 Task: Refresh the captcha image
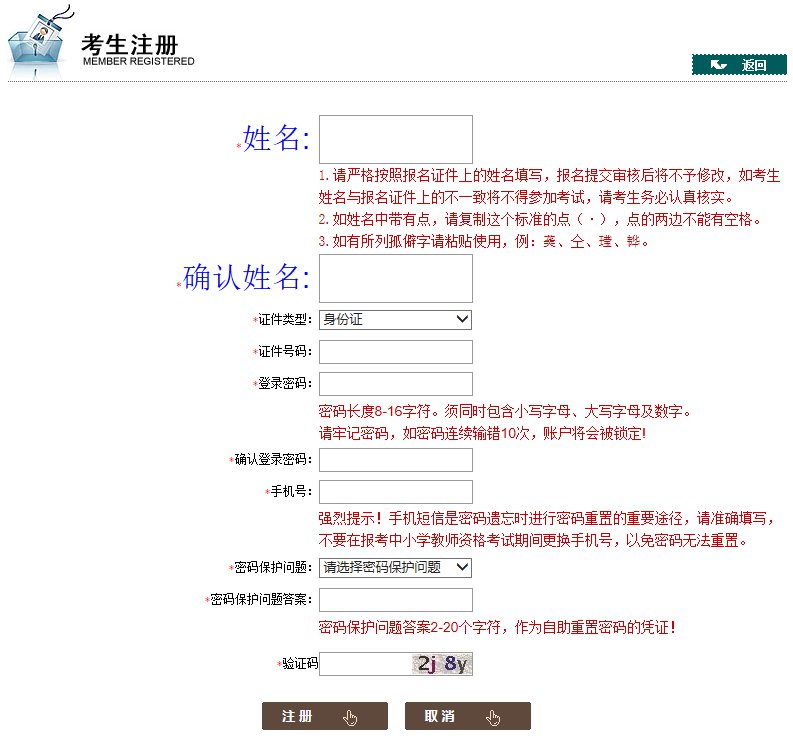click(x=442, y=663)
